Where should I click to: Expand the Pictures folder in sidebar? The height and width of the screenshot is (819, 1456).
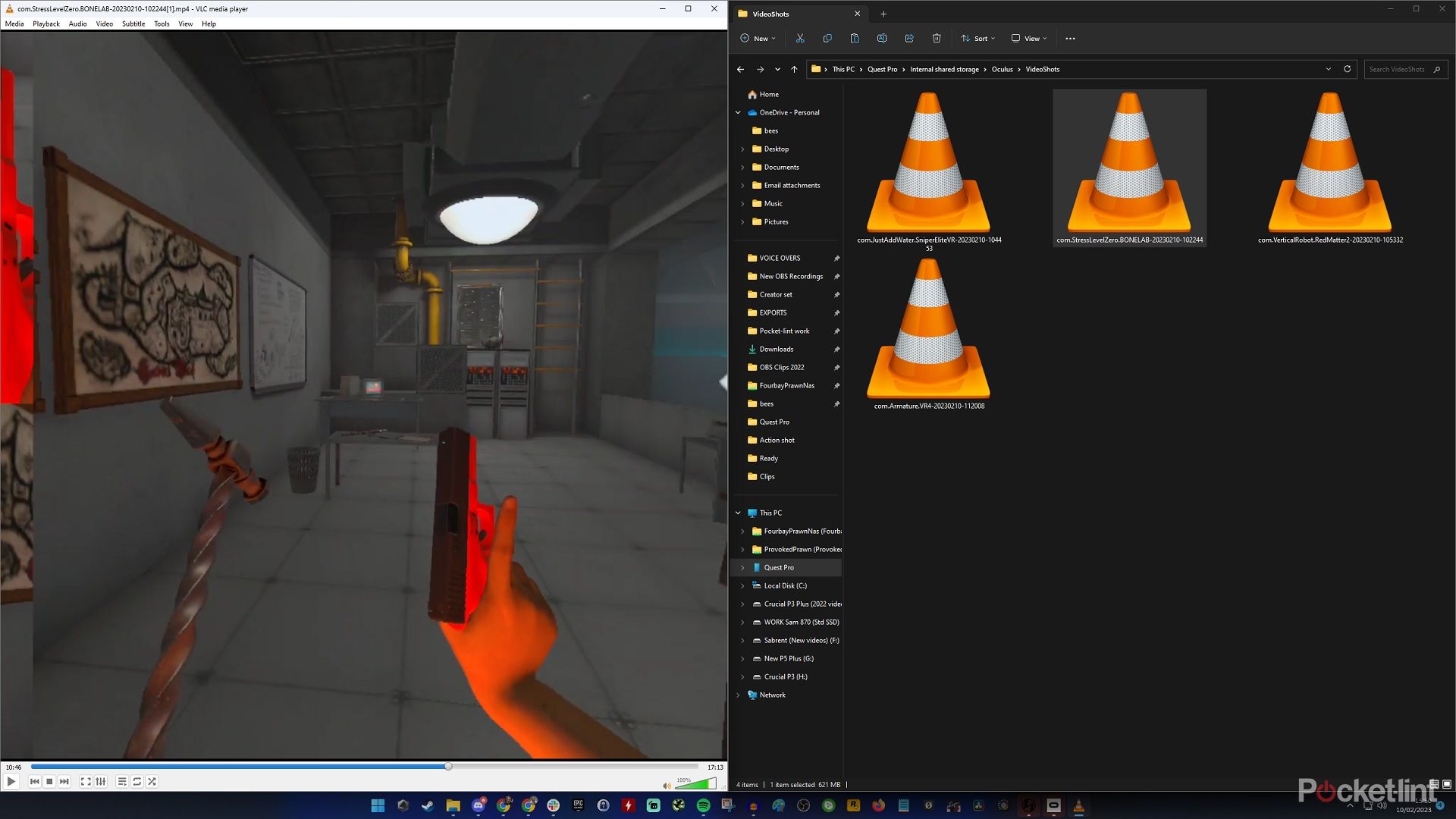[x=742, y=221]
